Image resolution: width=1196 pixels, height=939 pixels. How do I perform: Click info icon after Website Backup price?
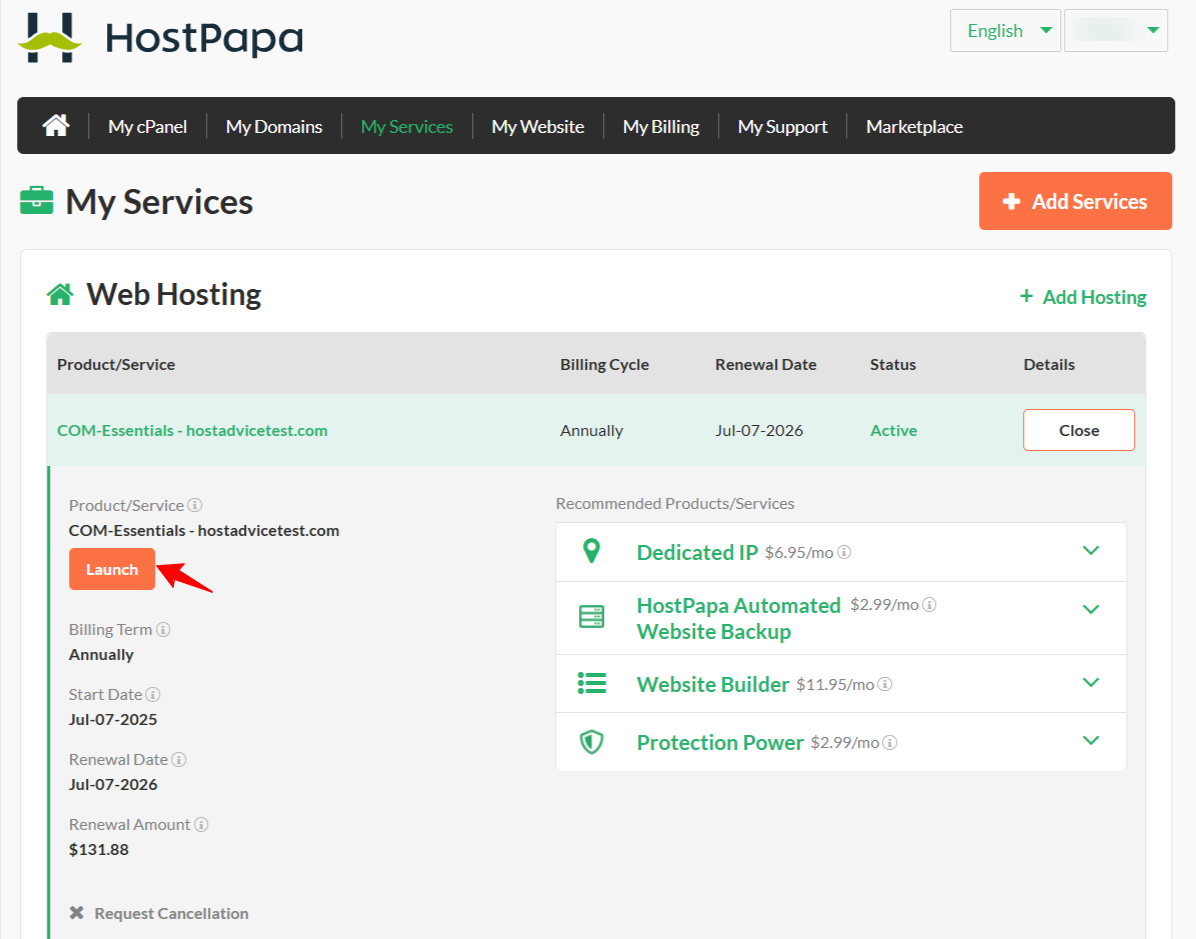pyautogui.click(x=929, y=605)
